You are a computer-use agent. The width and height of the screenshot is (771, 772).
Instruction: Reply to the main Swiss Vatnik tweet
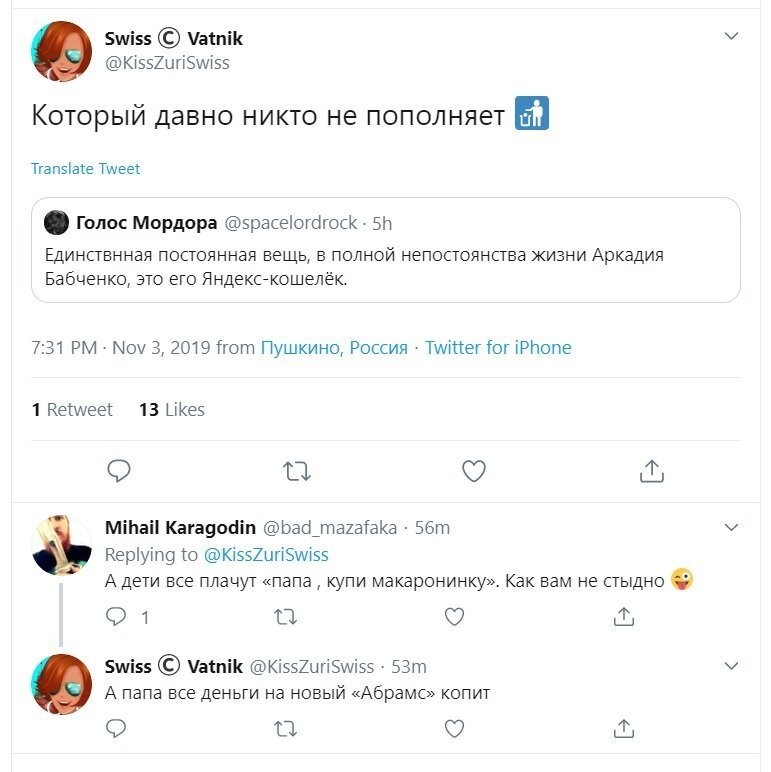pos(119,470)
